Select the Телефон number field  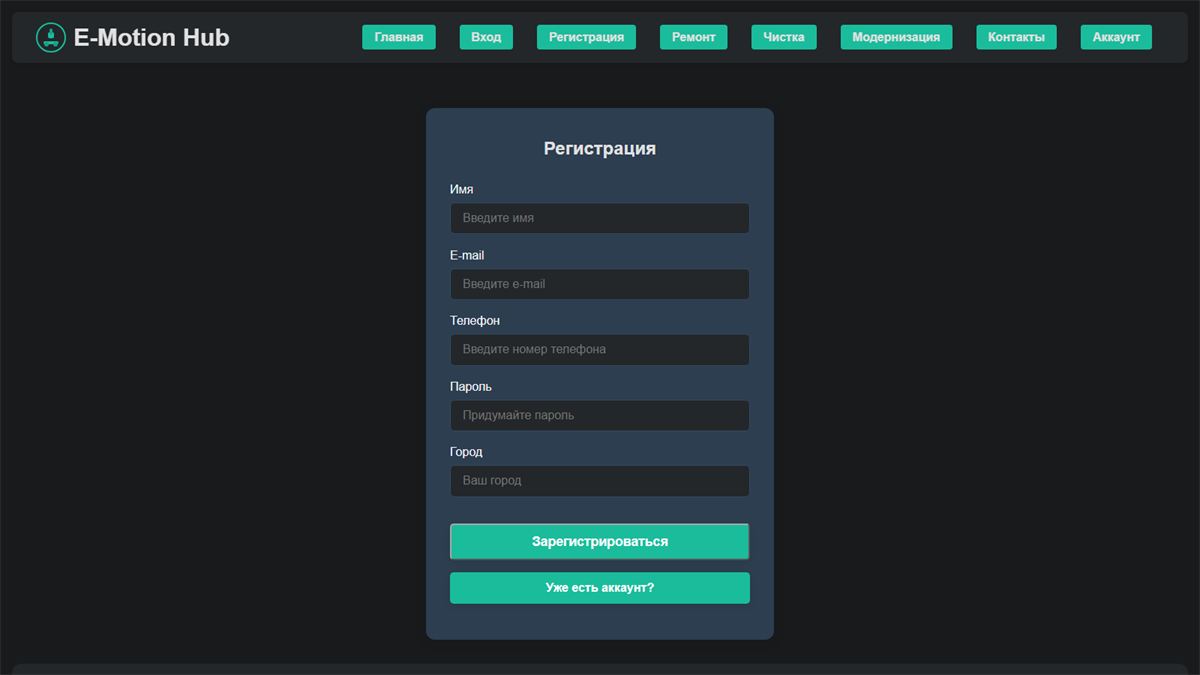(x=600, y=350)
